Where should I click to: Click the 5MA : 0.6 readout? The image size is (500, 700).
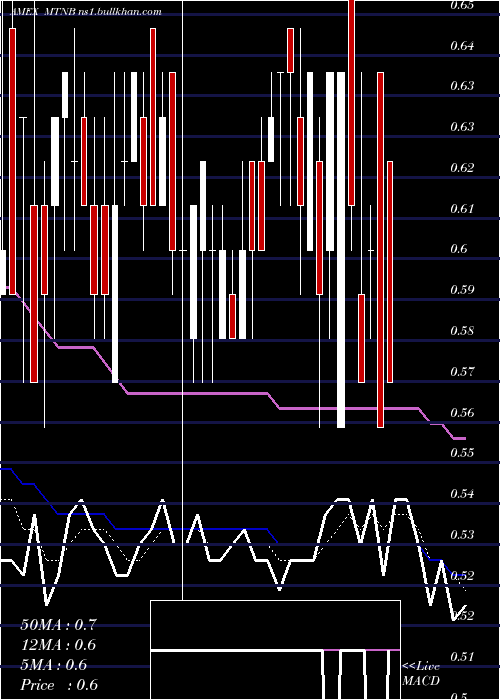(54, 665)
